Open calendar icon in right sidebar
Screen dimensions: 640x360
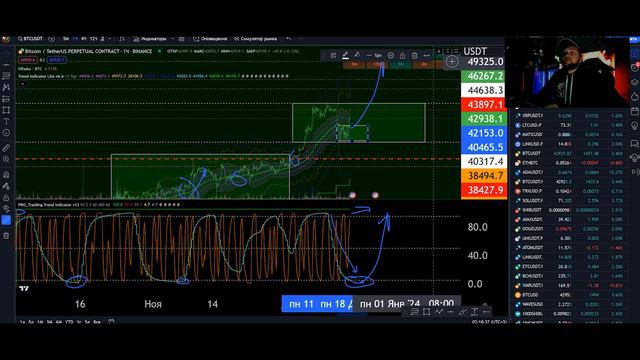[x=635, y=111]
